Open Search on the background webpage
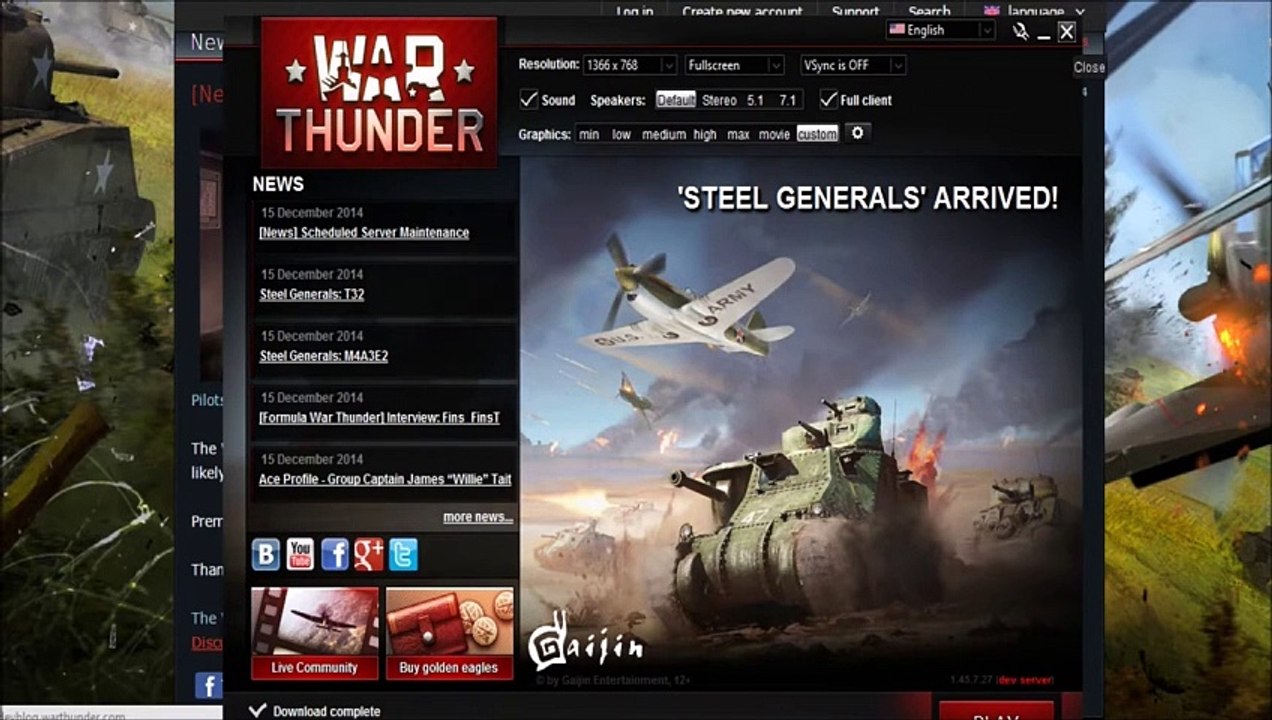Screen dimensions: 1272x720 pos(929,11)
